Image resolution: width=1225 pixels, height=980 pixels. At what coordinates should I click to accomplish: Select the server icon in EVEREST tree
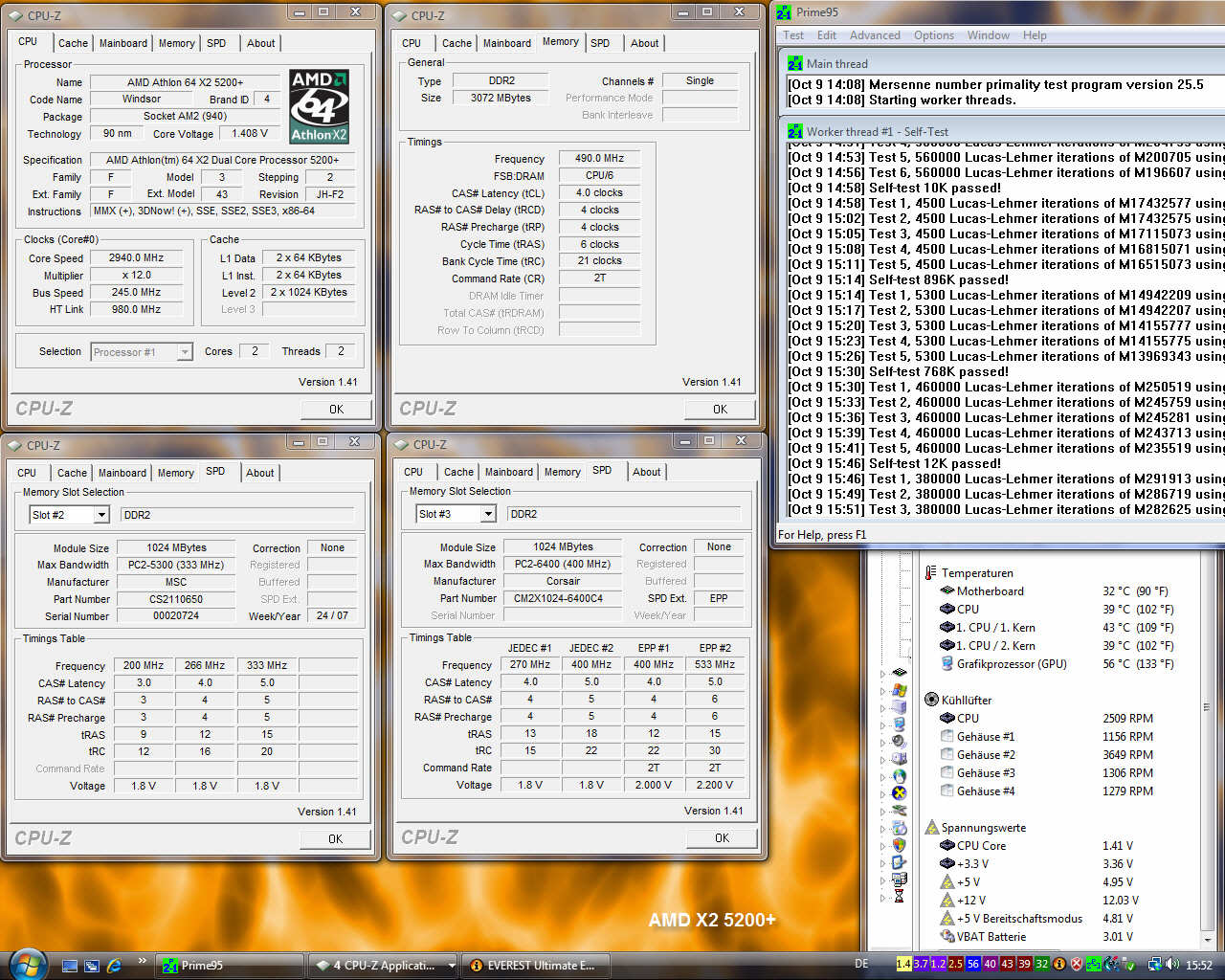tap(899, 707)
